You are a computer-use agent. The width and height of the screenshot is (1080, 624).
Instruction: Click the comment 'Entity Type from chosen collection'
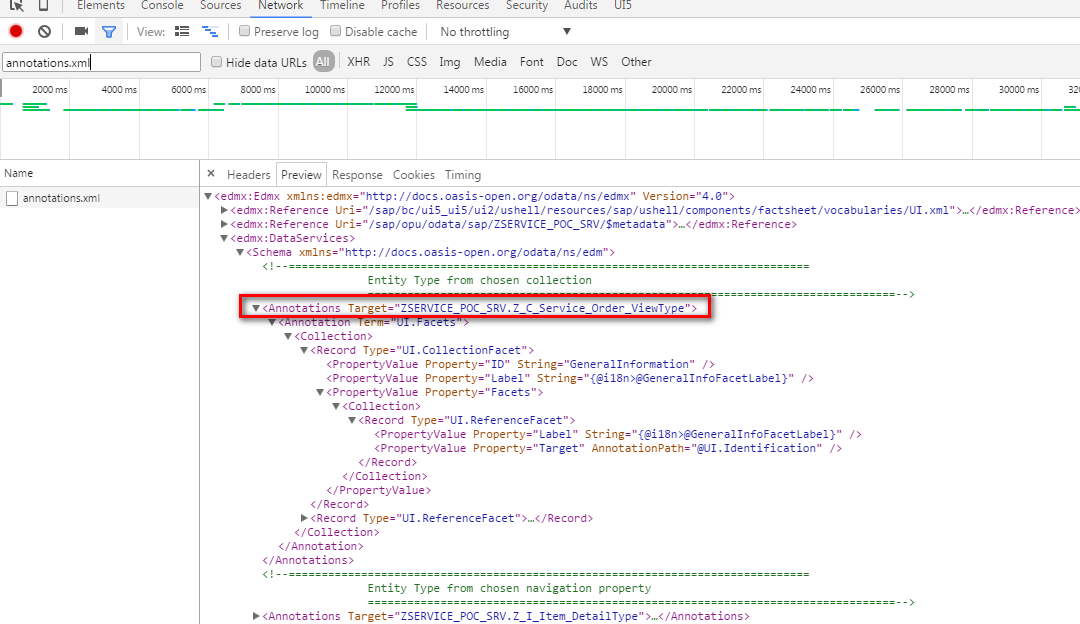coord(479,280)
